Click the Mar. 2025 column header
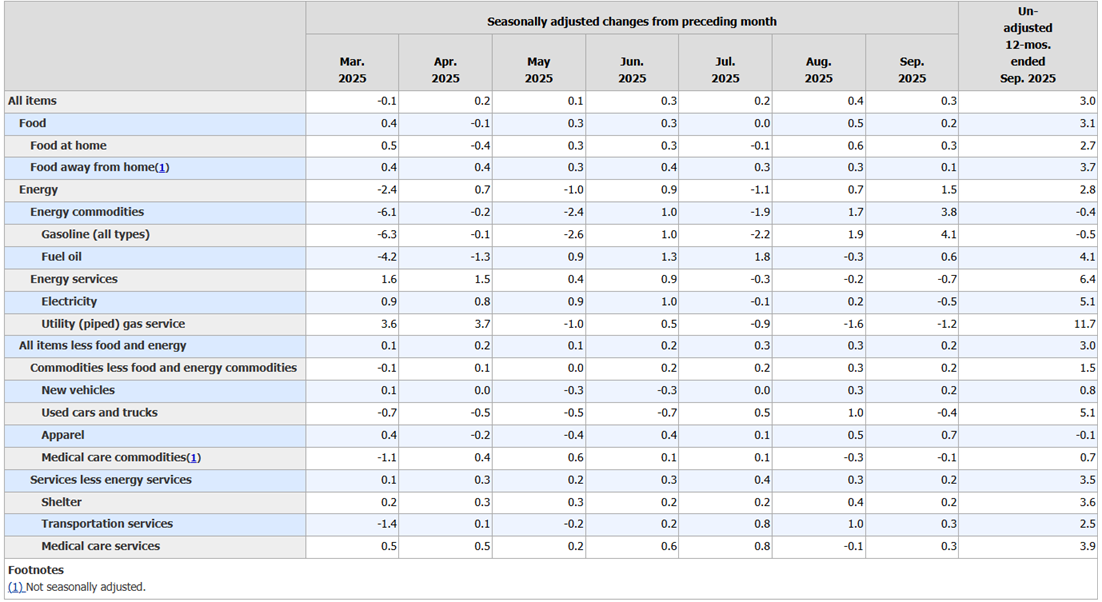Viewport: 1102px width, 602px height. pyautogui.click(x=352, y=70)
